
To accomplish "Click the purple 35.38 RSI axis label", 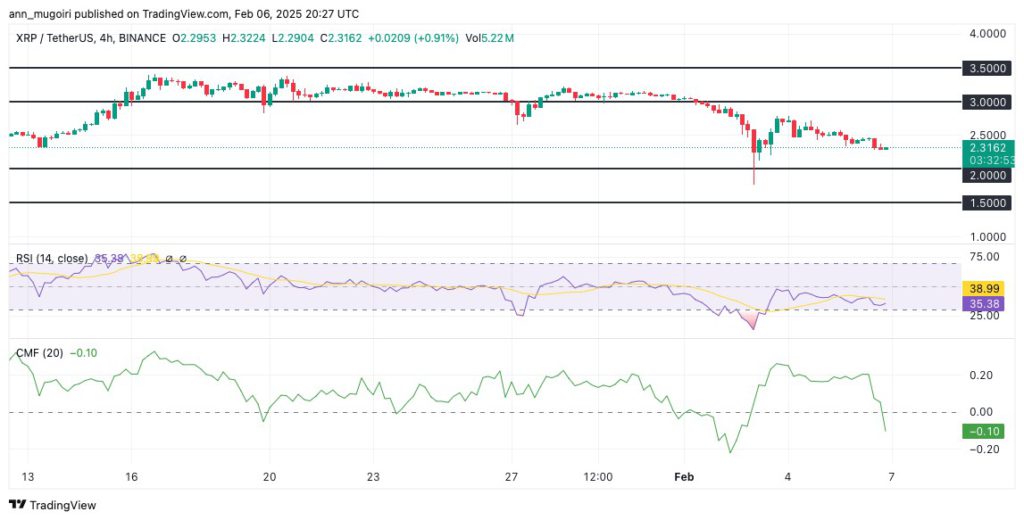I will tap(984, 303).
